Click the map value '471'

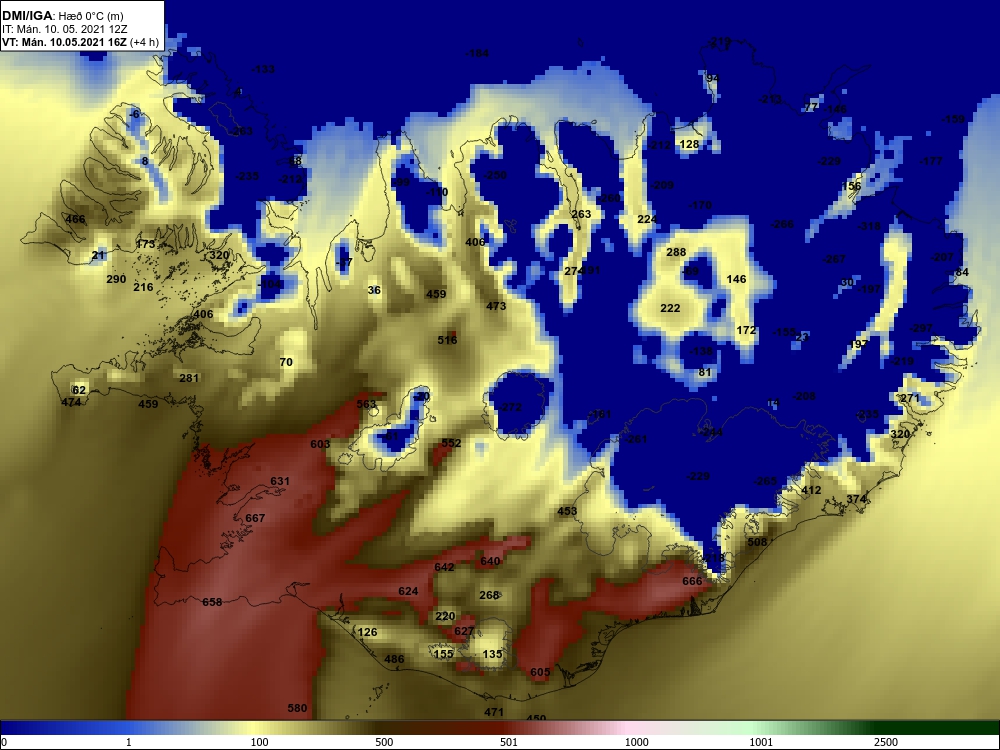pyautogui.click(x=494, y=712)
